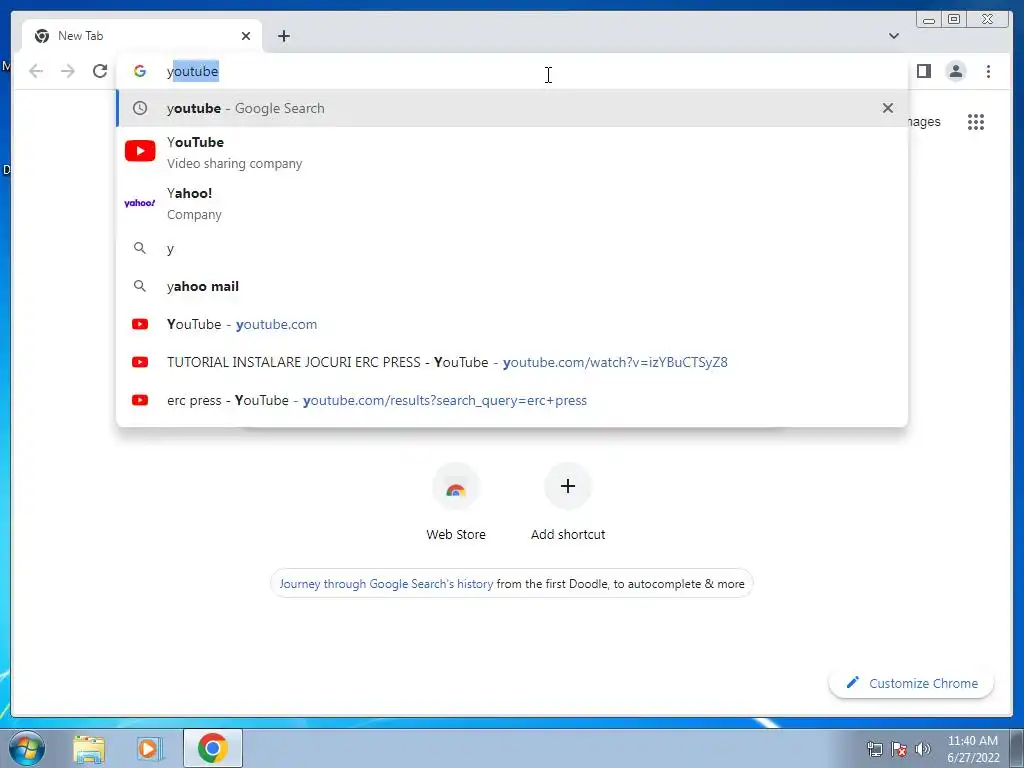Open the volume speaker tray icon

pos(923,749)
